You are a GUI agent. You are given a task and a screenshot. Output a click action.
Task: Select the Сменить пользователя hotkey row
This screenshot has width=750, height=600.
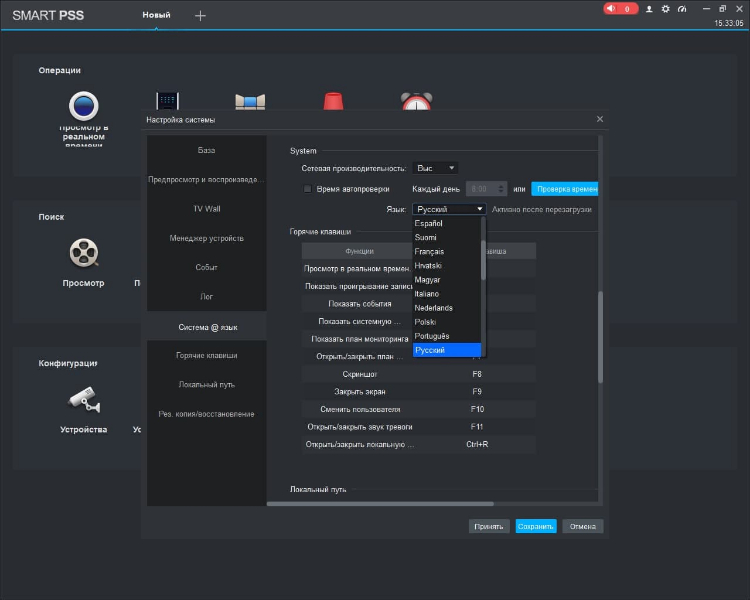[419, 410]
